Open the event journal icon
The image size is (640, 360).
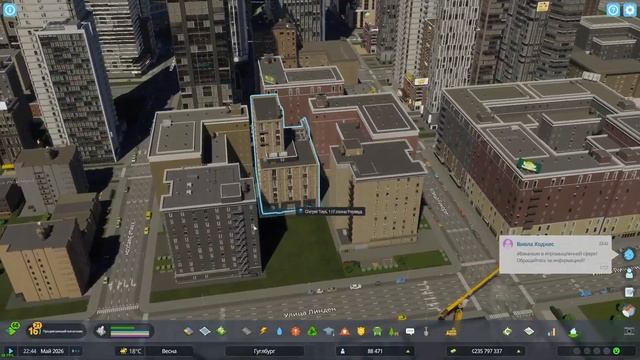click(629, 292)
